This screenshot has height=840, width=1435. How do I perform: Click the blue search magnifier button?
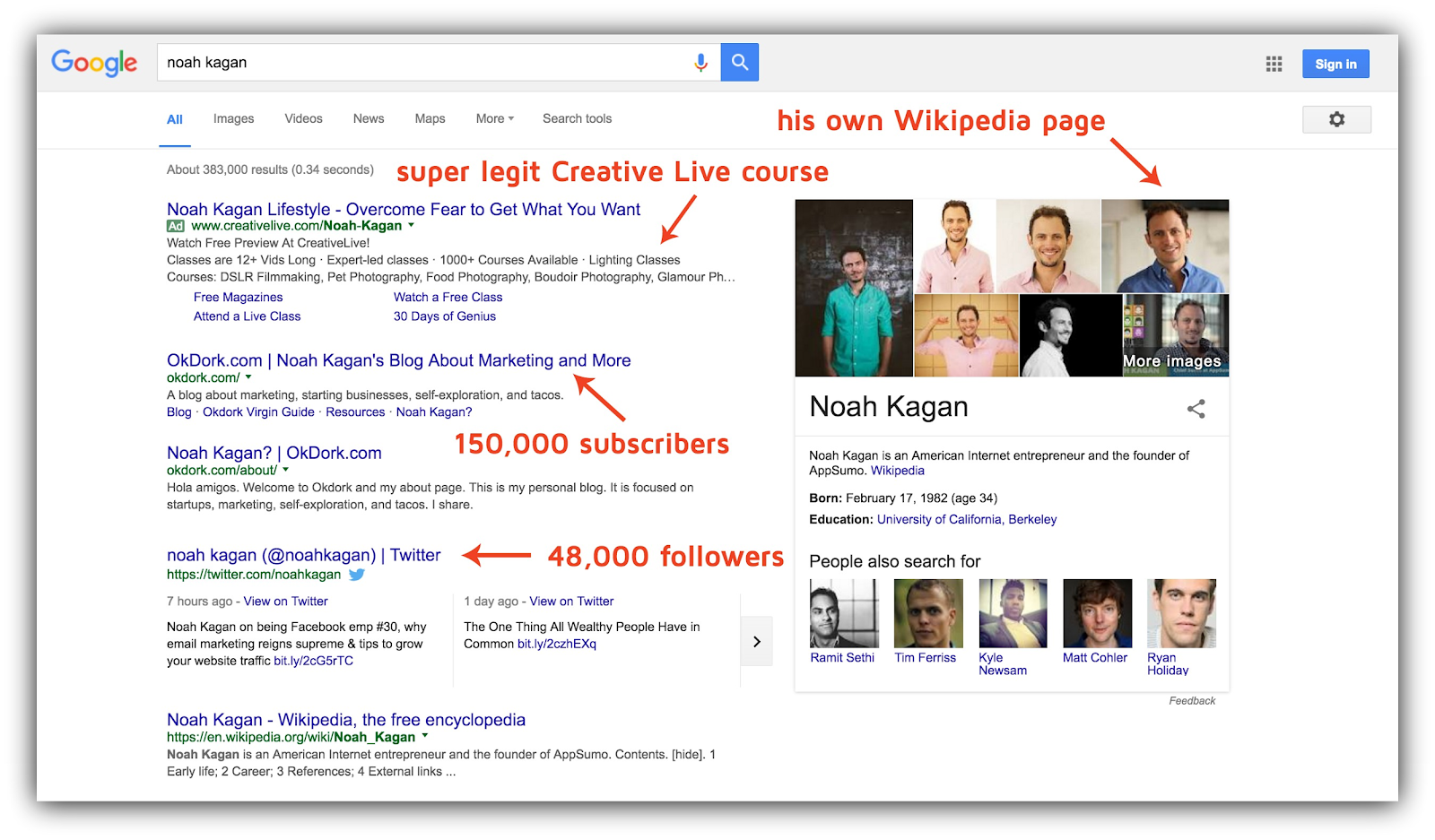[740, 62]
